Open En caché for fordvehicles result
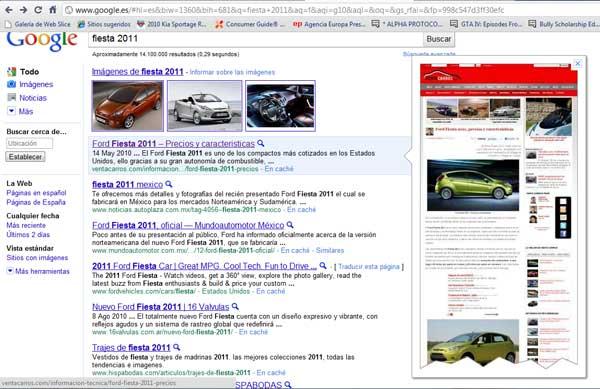Viewport: 600px width, 389px height. coord(271,291)
